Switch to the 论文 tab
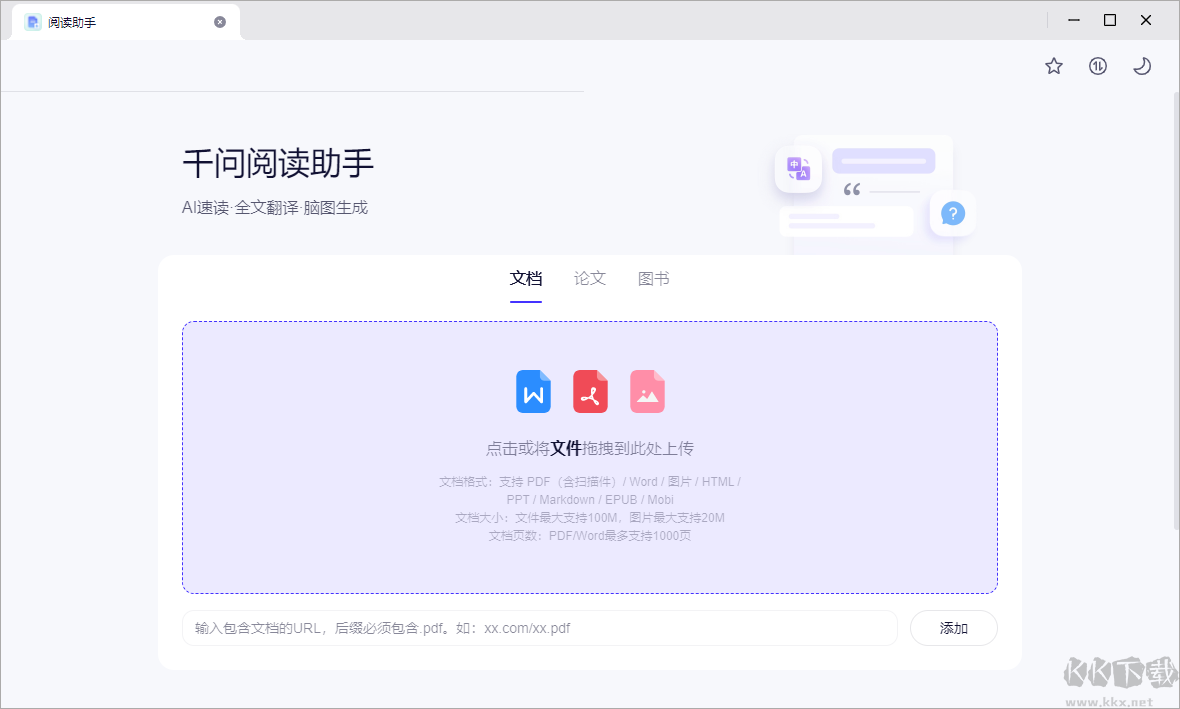 (589, 278)
